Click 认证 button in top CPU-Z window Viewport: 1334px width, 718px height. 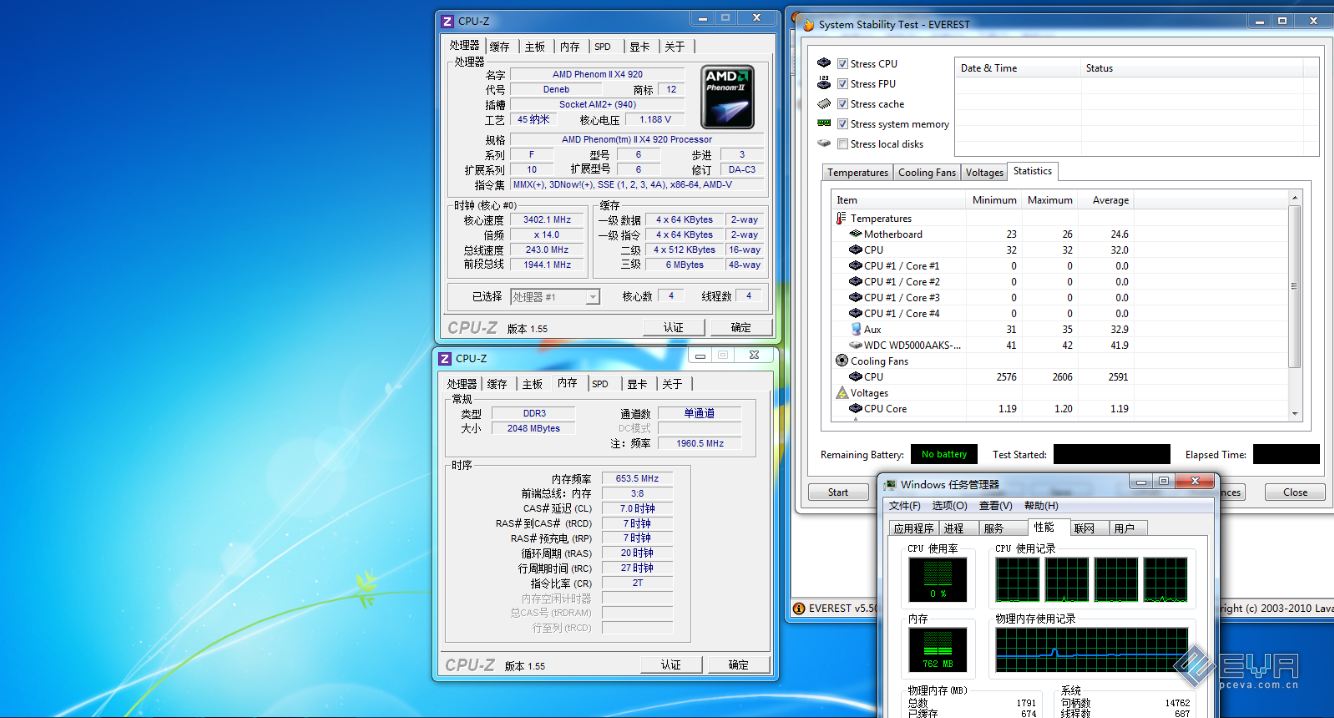(x=674, y=328)
